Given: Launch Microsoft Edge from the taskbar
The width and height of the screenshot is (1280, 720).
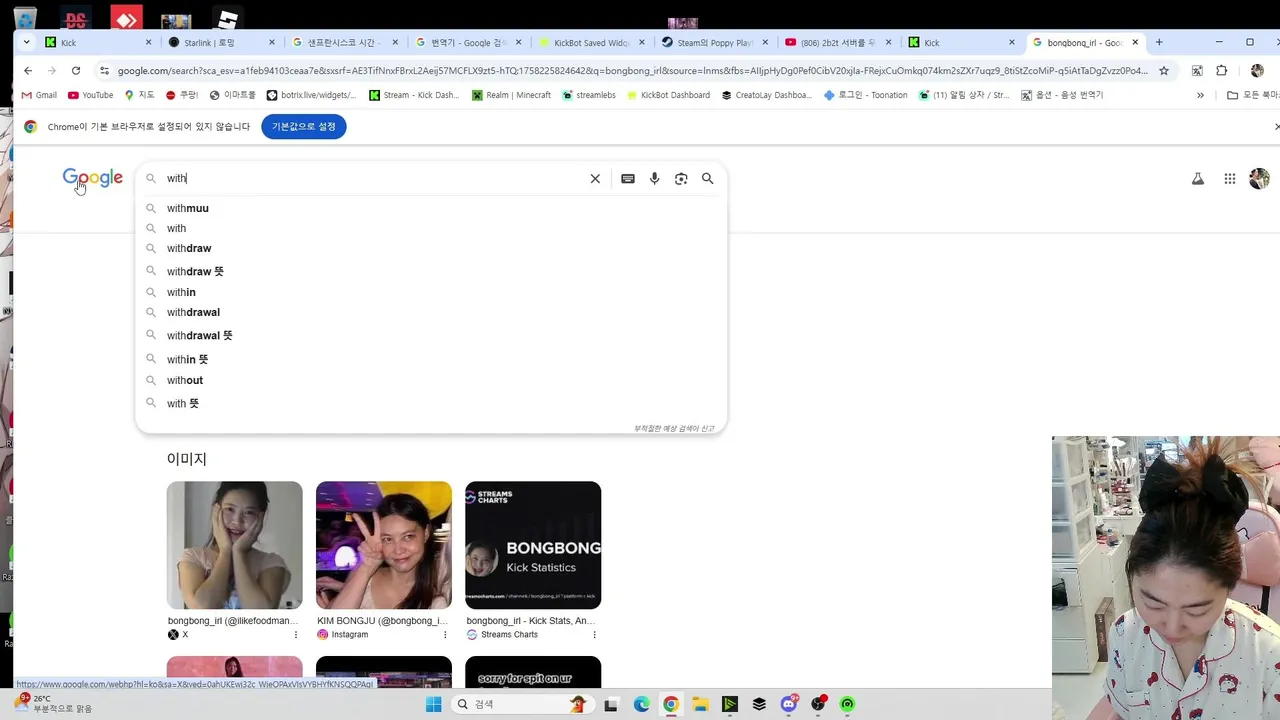Looking at the screenshot, I should 641,704.
